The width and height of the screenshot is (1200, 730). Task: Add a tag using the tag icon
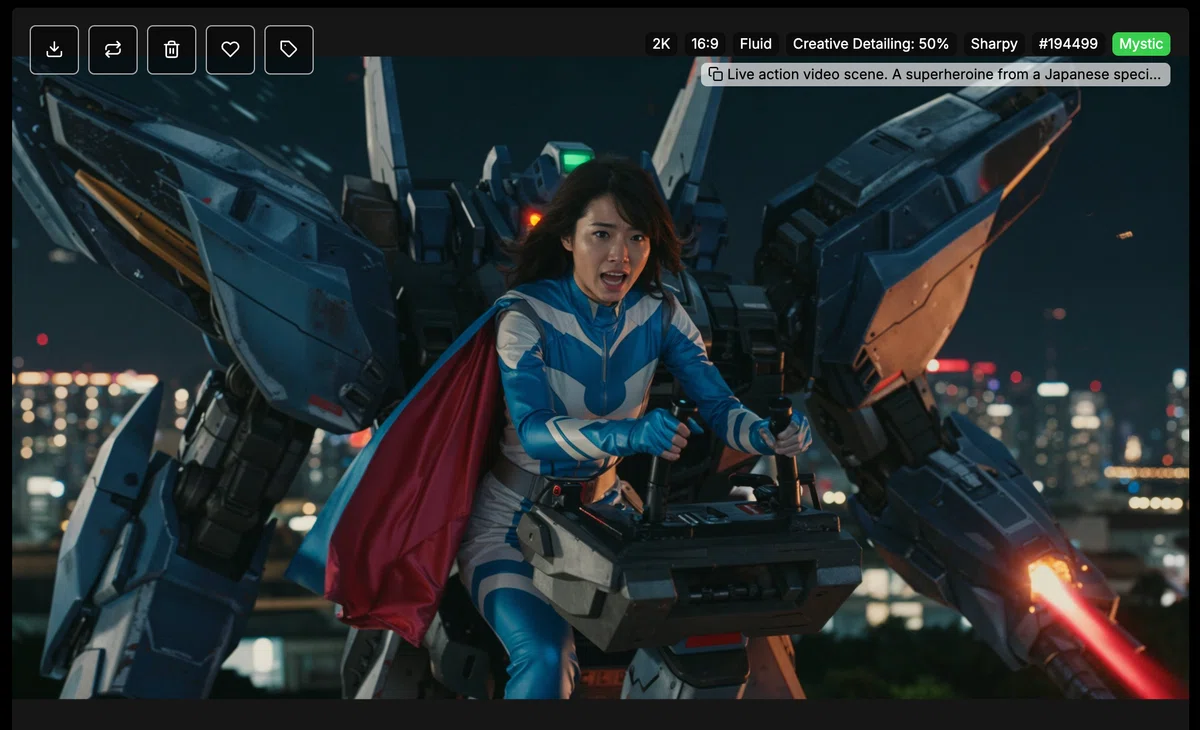[289, 50]
